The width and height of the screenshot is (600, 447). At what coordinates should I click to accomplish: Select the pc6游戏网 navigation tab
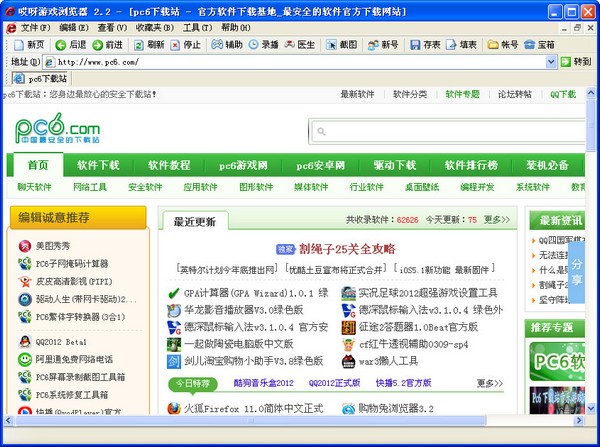[x=243, y=165]
